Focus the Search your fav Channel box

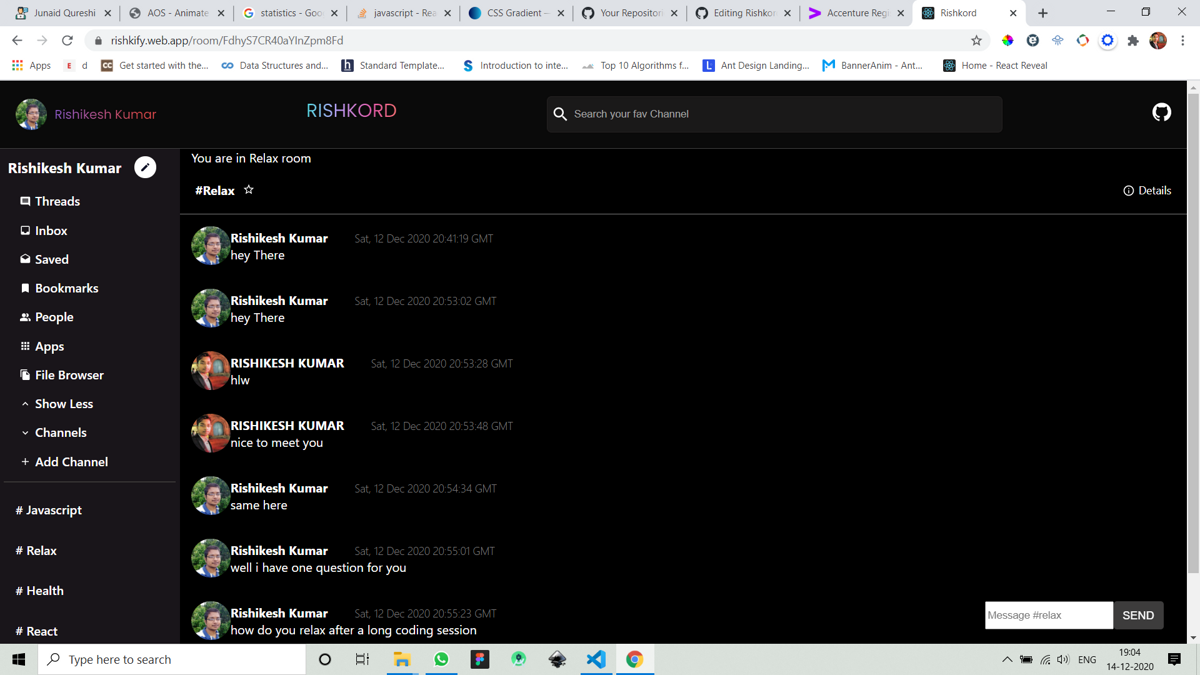(x=774, y=114)
